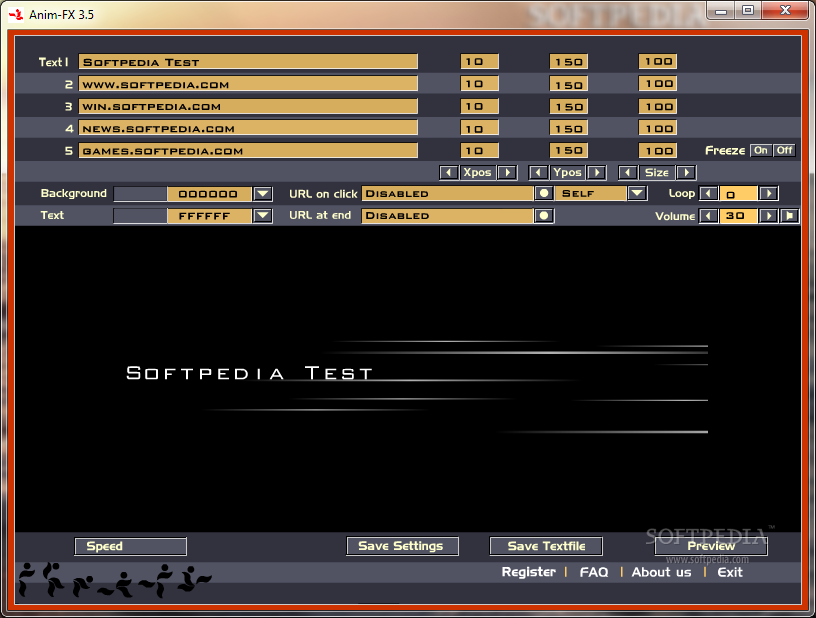The image size is (816, 618).
Task: Select Text 1 Size value 100
Action: click(658, 61)
